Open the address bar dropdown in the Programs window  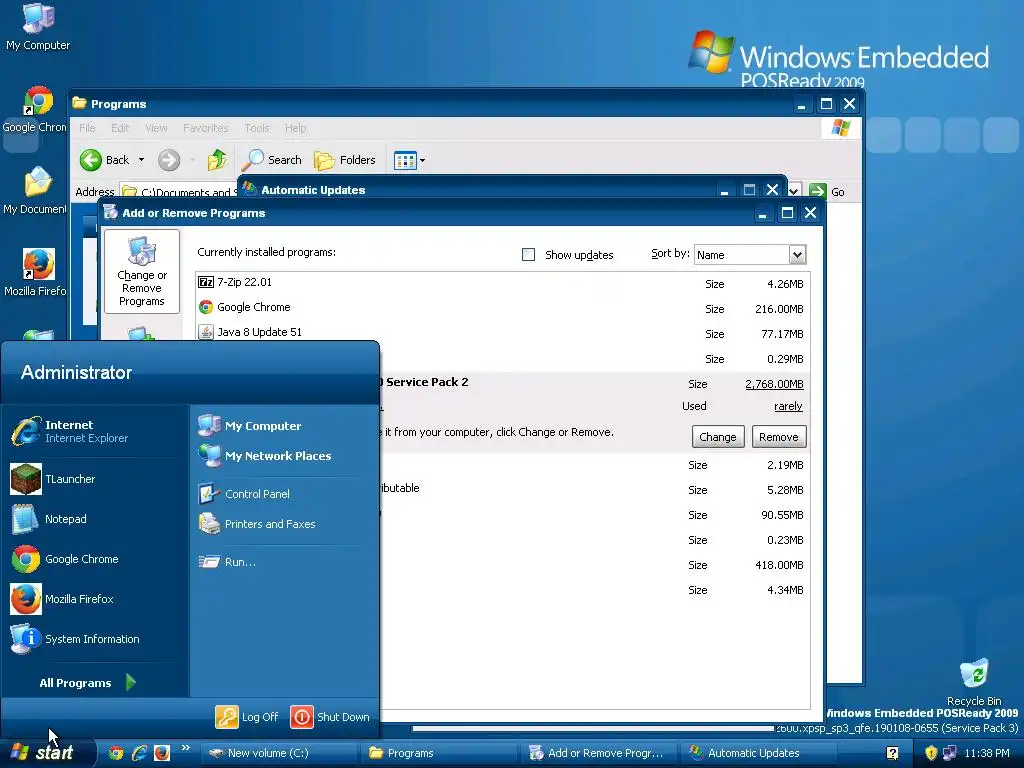(794, 192)
